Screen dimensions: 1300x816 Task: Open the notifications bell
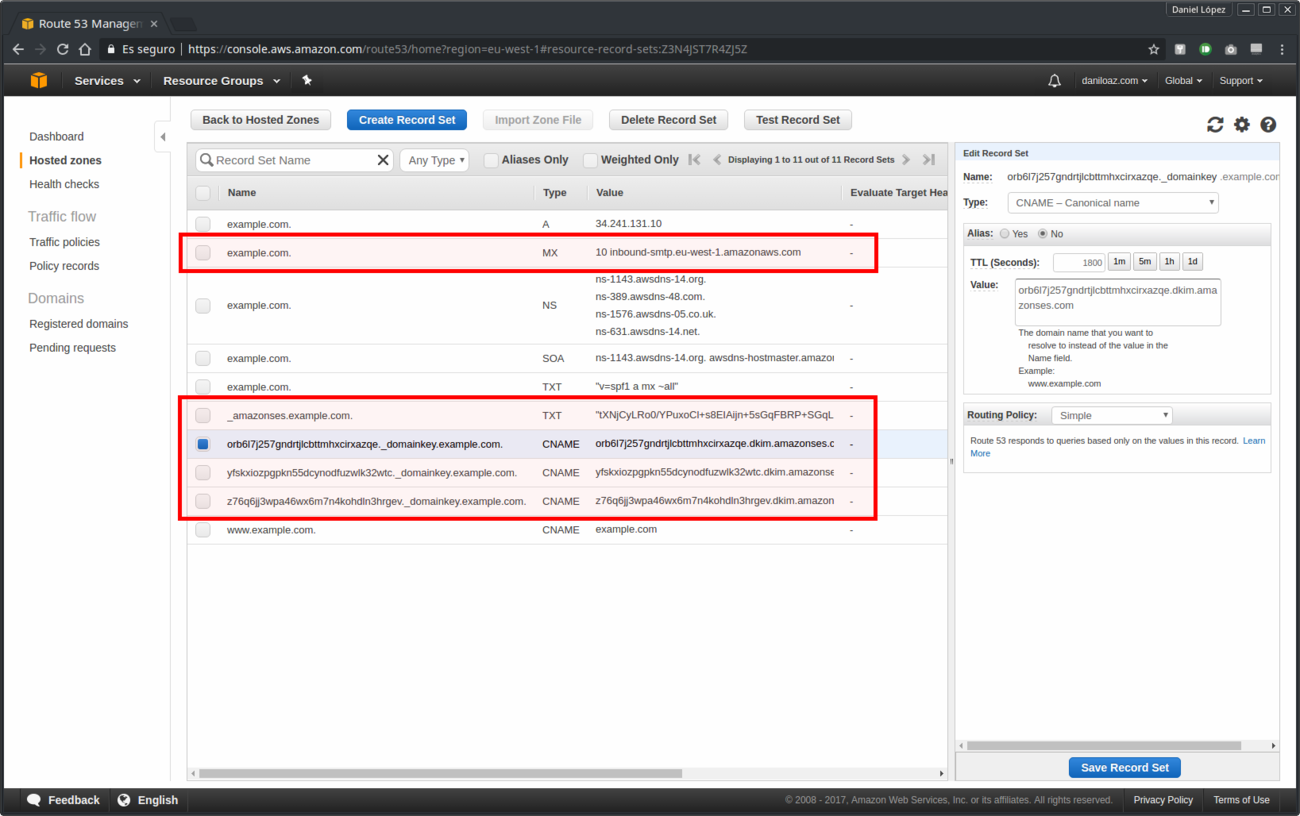pyautogui.click(x=1054, y=81)
